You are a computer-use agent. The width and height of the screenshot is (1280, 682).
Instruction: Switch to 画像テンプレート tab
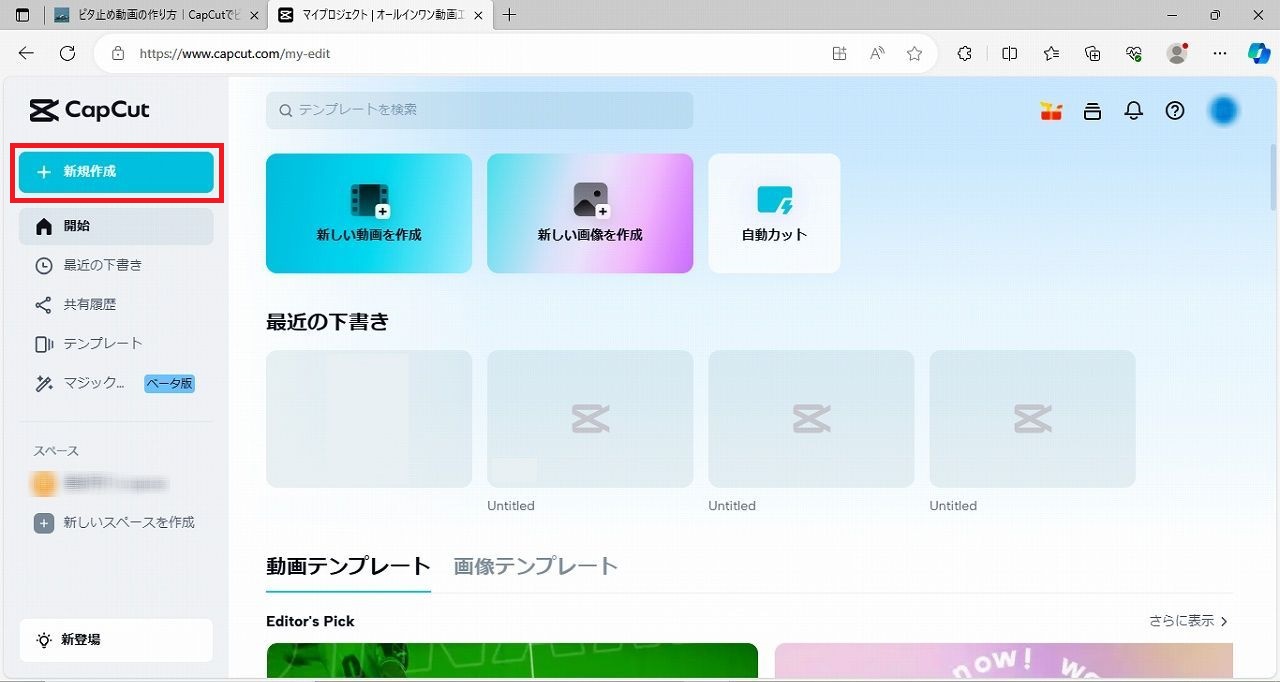(x=535, y=566)
